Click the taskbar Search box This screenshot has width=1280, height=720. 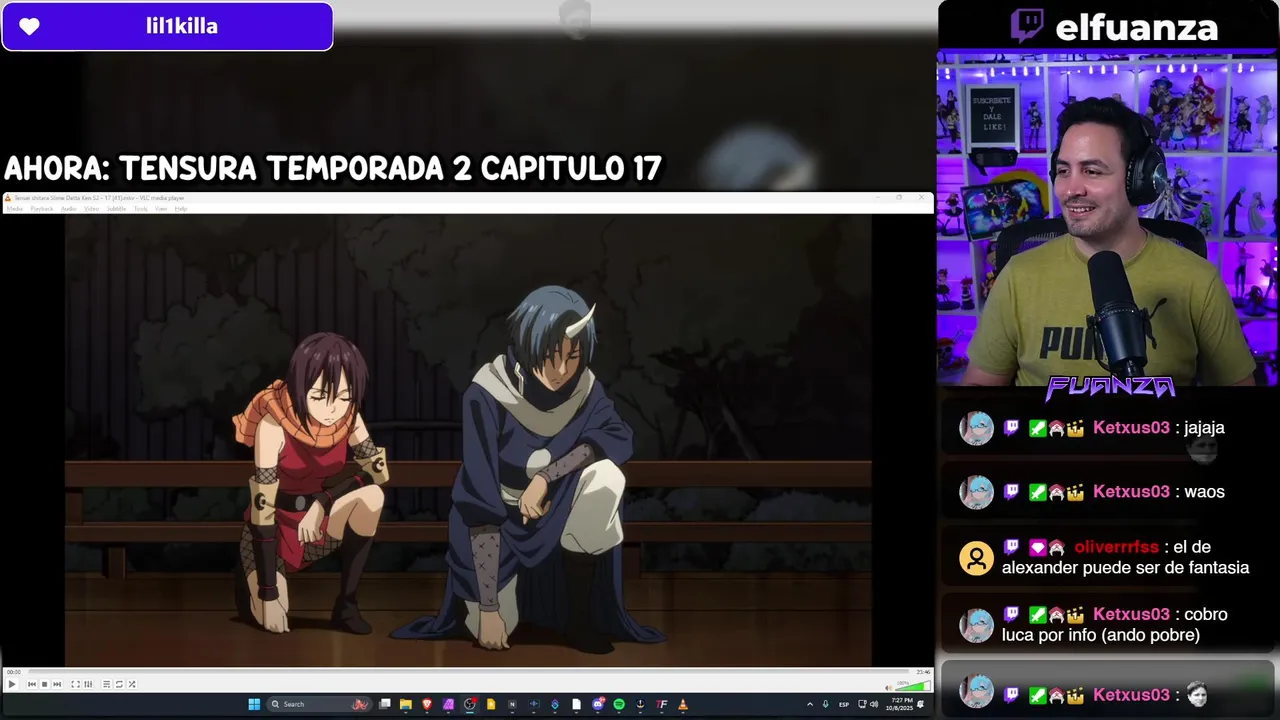(319, 704)
